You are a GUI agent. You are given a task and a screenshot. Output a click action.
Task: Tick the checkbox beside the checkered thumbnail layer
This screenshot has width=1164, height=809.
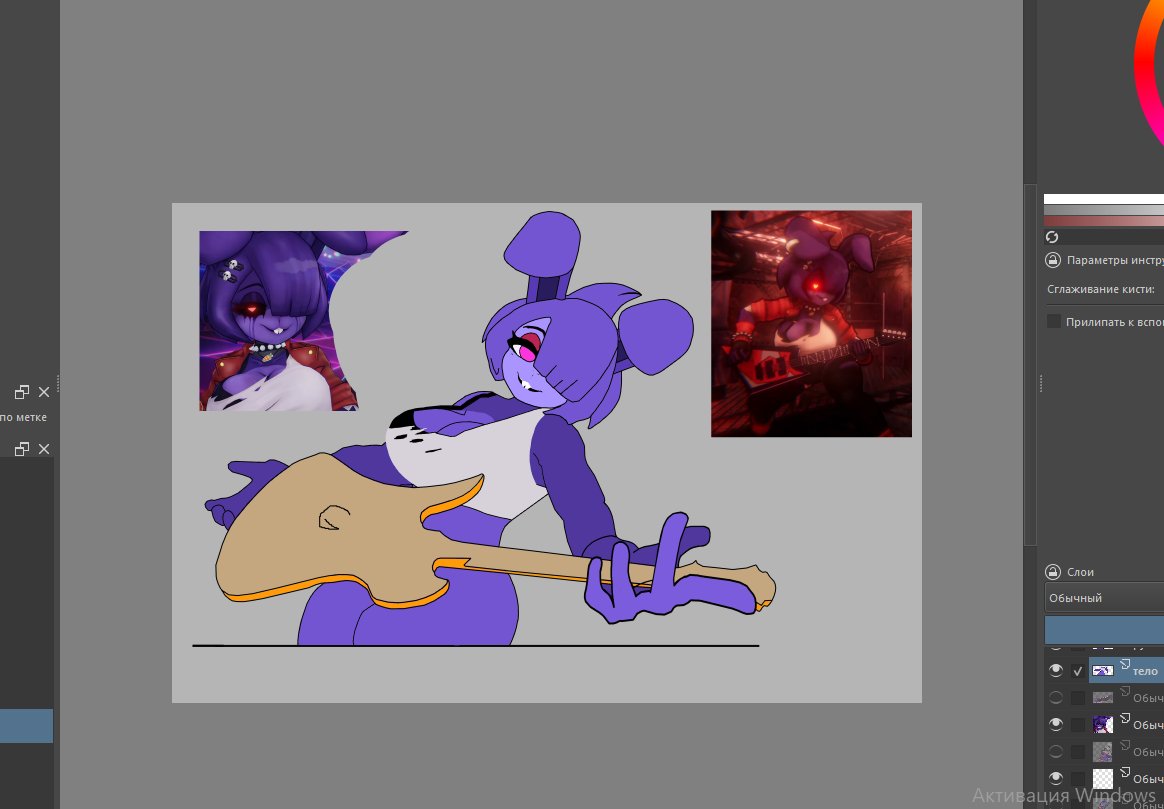(x=1078, y=779)
